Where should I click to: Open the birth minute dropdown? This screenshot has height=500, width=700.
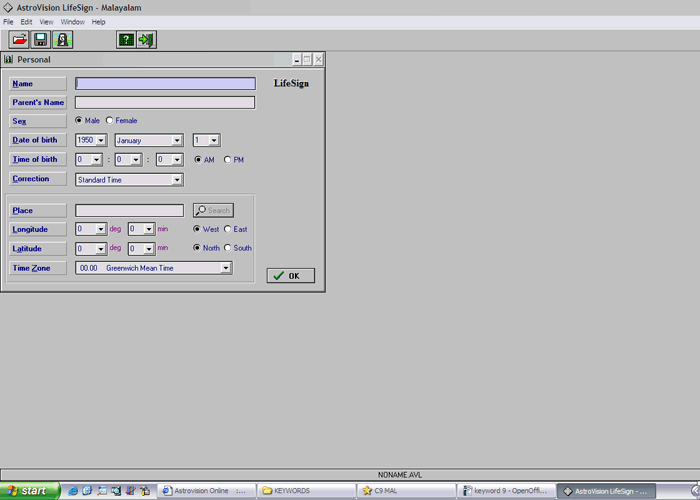coord(136,159)
